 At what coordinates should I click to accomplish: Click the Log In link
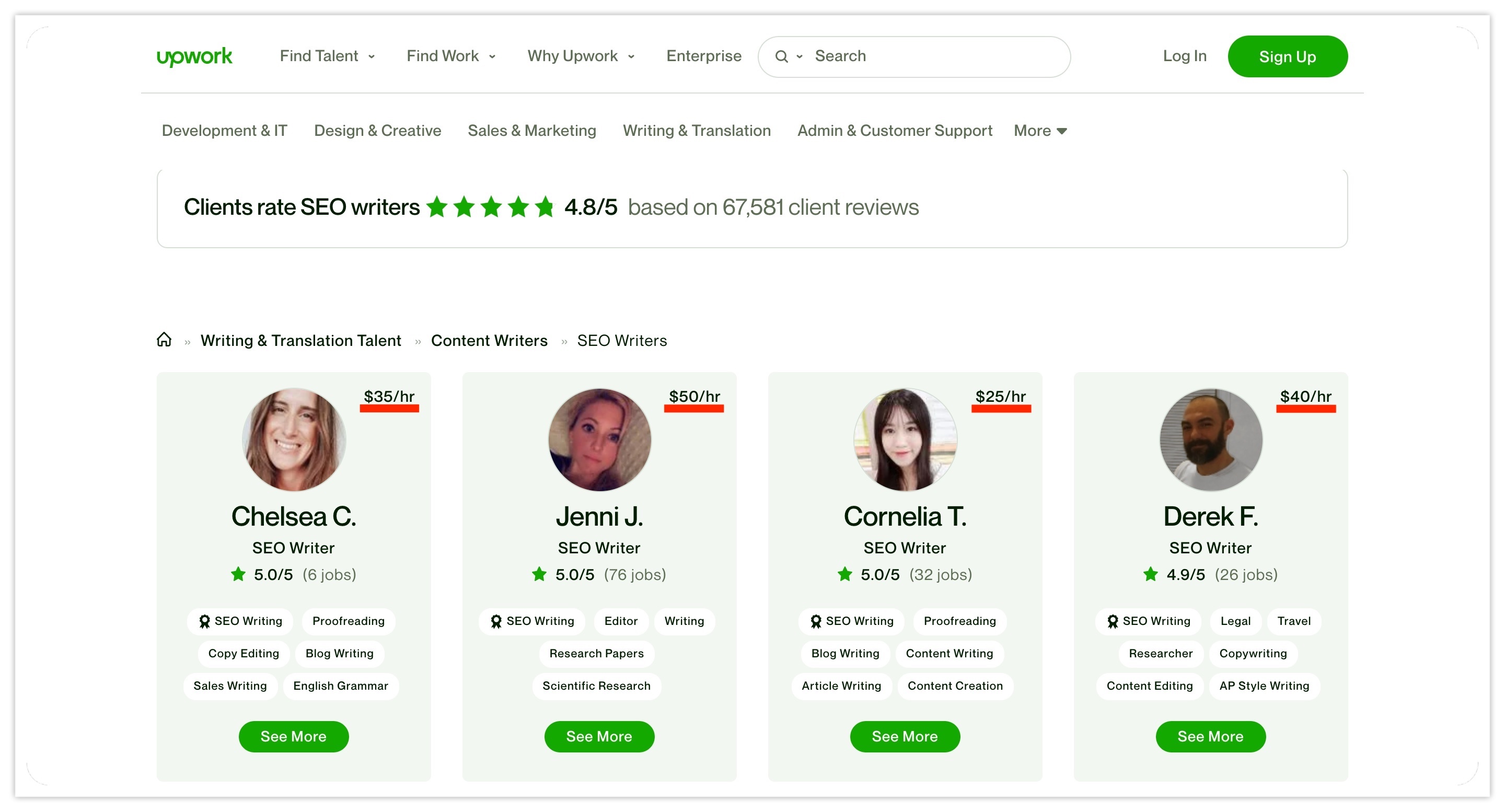[1184, 56]
